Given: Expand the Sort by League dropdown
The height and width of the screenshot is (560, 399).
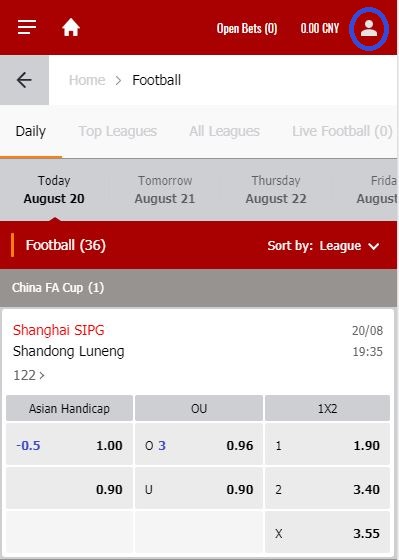Looking at the screenshot, I should tap(324, 246).
